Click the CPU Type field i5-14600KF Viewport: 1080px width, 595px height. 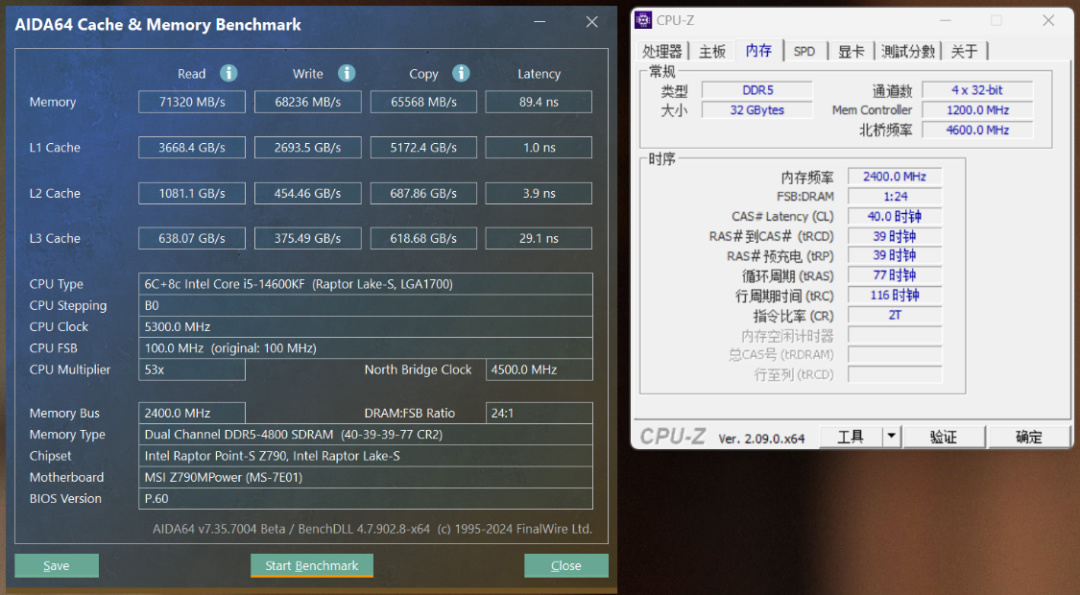[365, 284]
